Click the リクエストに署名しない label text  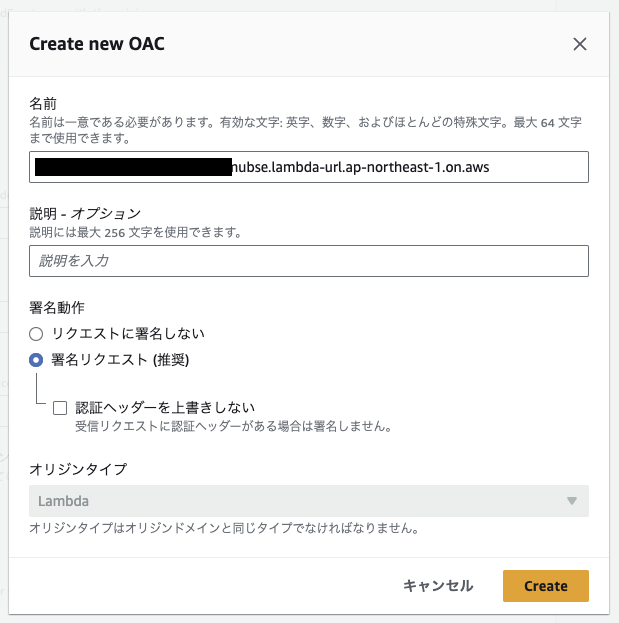pos(128,334)
